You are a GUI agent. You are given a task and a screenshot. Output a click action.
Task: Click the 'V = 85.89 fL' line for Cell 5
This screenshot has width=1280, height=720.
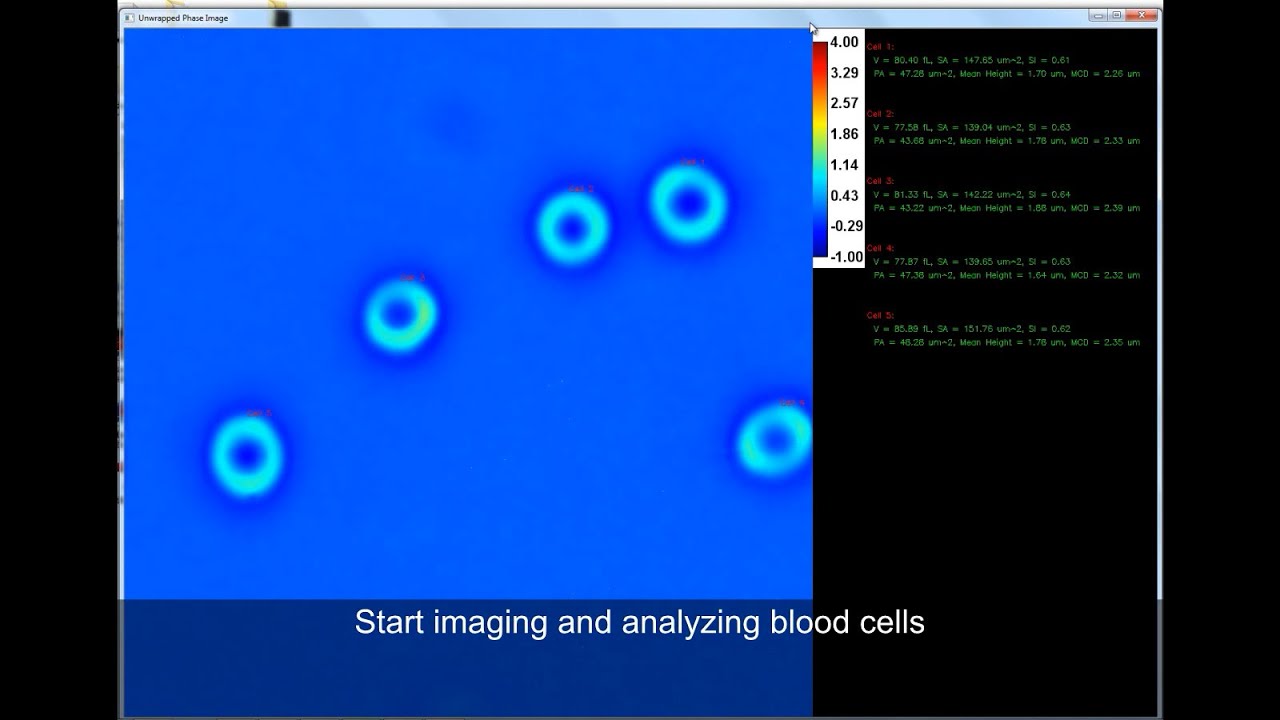tap(972, 328)
